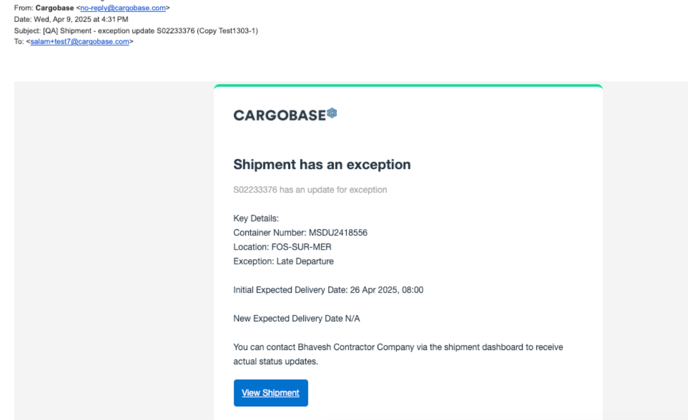Click the 'Key Details:' label
This screenshot has height=420, width=688.
(256, 218)
